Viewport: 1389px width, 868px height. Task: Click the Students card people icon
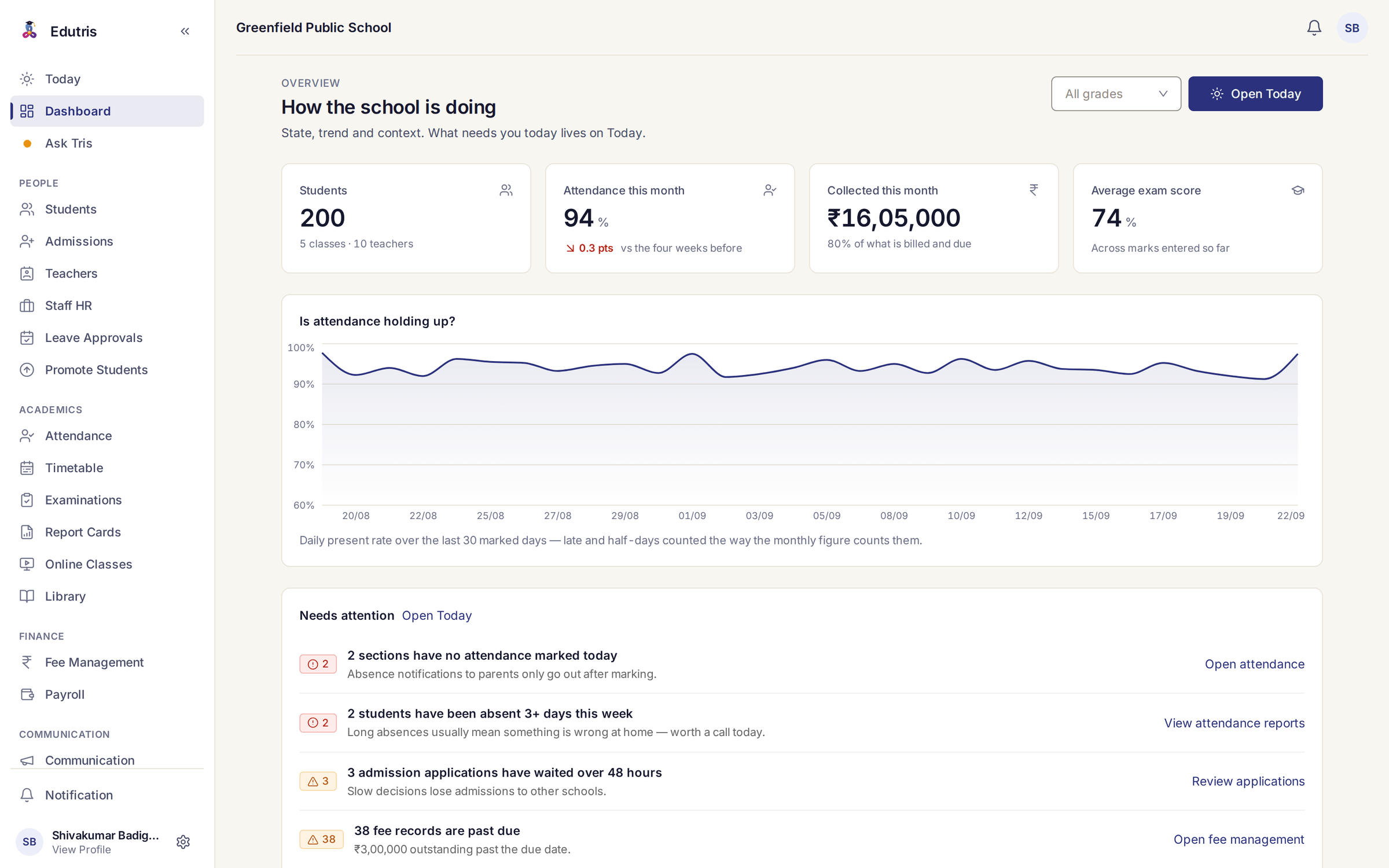(x=506, y=190)
